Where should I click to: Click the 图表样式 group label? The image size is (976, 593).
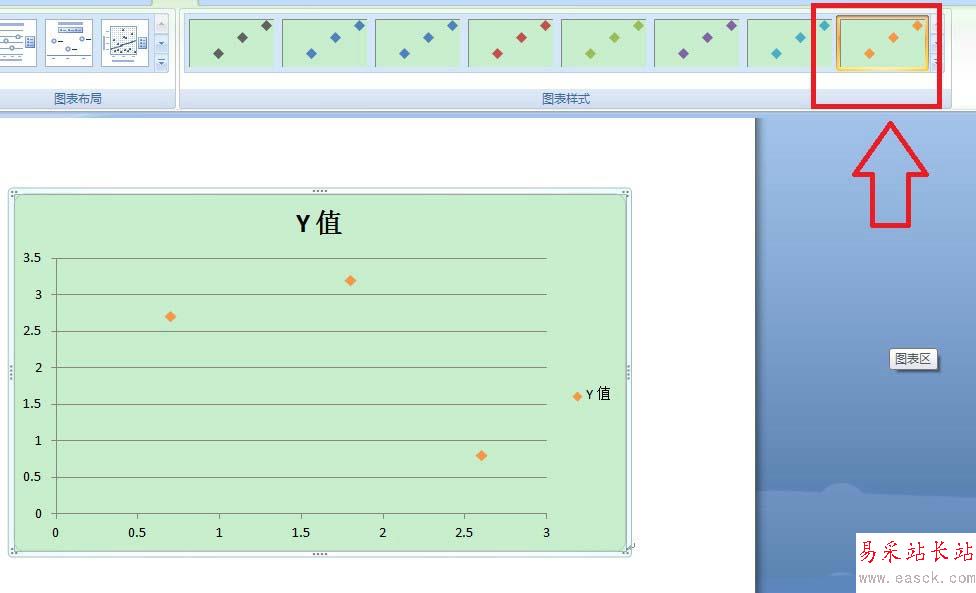566,98
